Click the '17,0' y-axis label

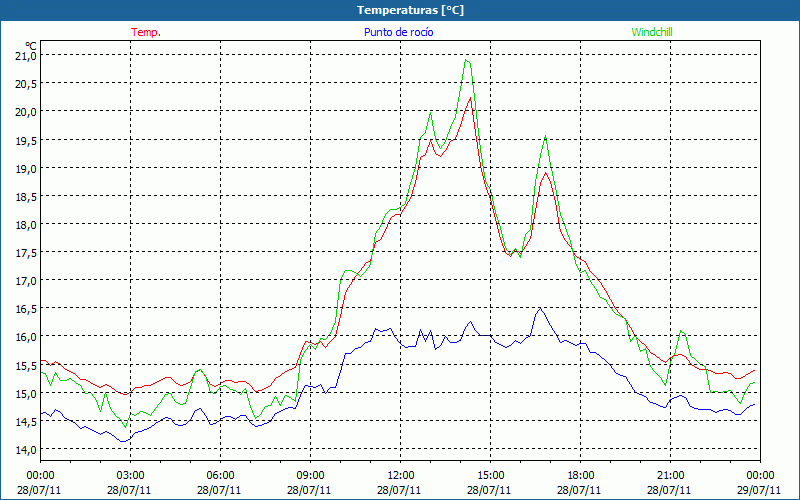pos(26,281)
